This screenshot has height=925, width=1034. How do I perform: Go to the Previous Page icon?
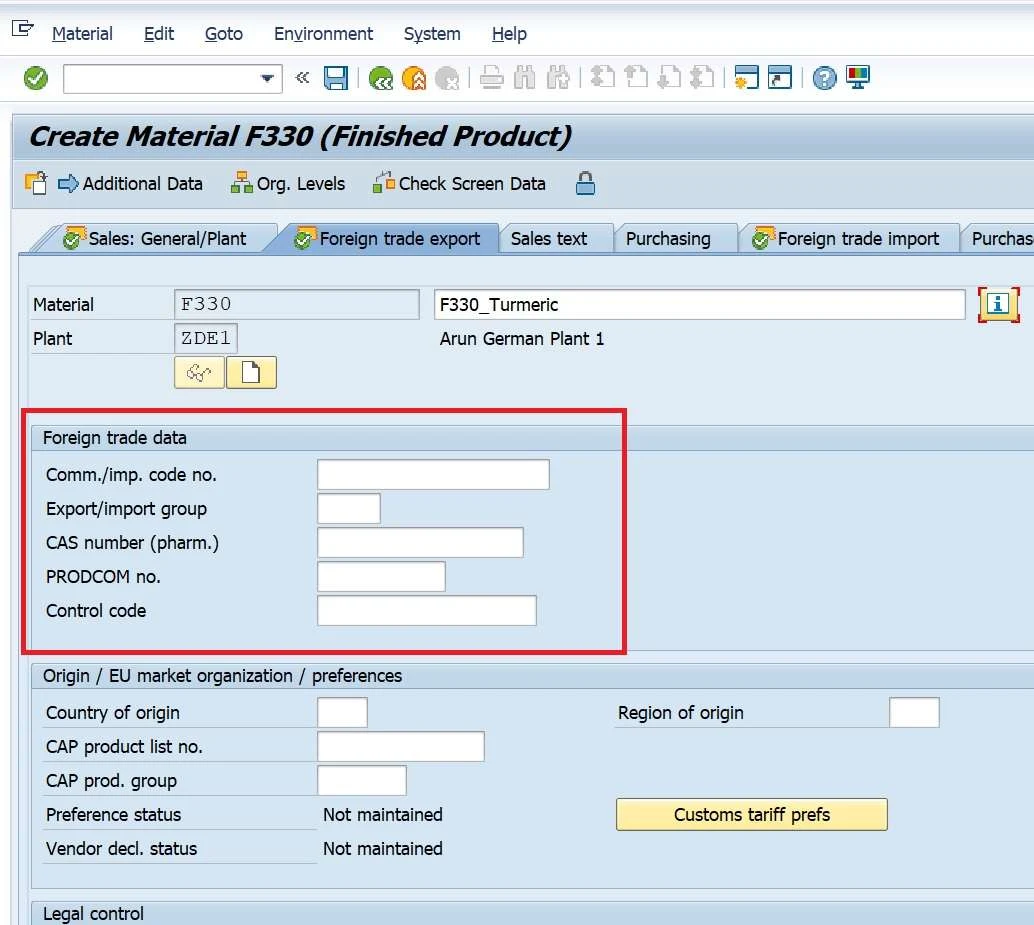pyautogui.click(x=636, y=78)
